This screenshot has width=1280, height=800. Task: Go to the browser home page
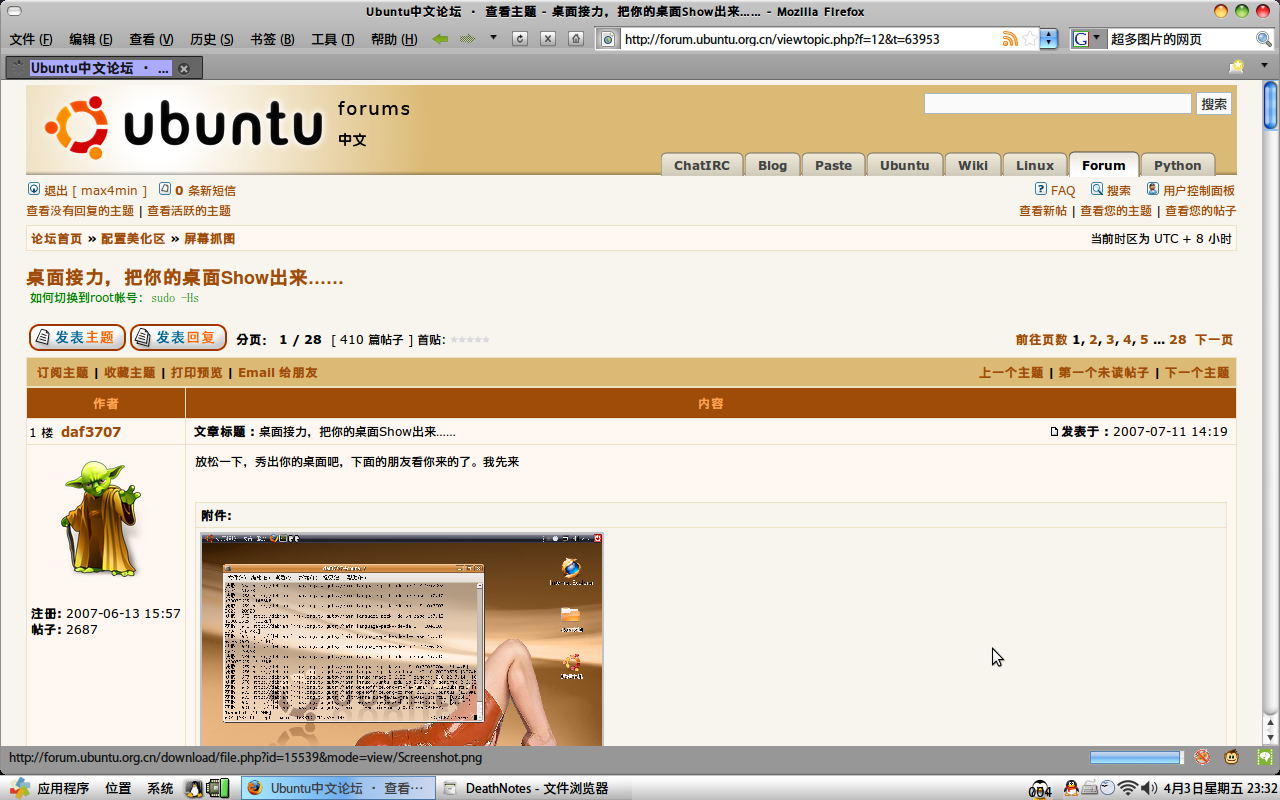point(576,39)
